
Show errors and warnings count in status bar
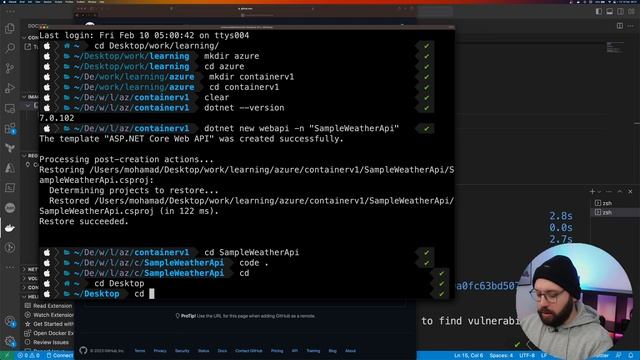29,356
